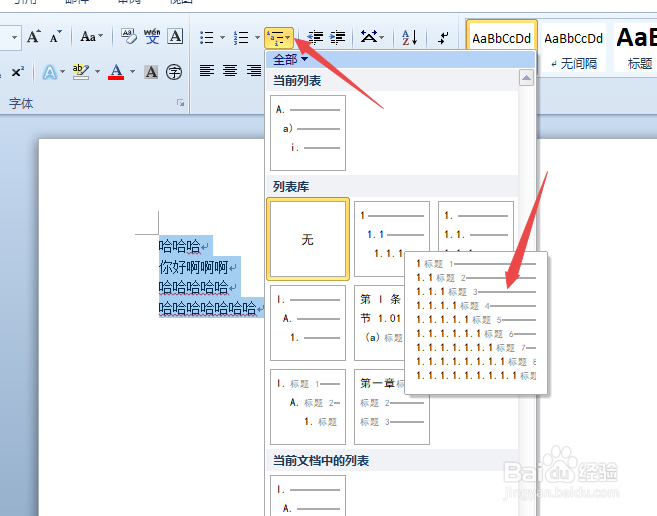Click the Shrink Font icon
The height and width of the screenshot is (516, 657).
pyautogui.click(x=55, y=37)
